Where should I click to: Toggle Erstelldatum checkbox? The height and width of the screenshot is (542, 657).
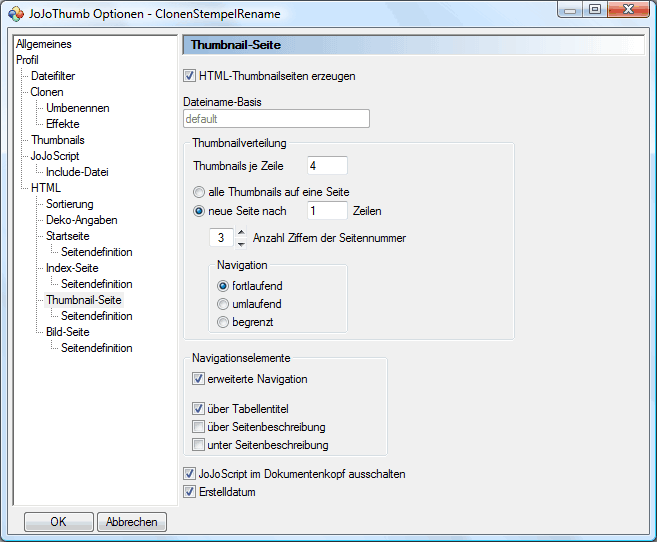(189, 492)
